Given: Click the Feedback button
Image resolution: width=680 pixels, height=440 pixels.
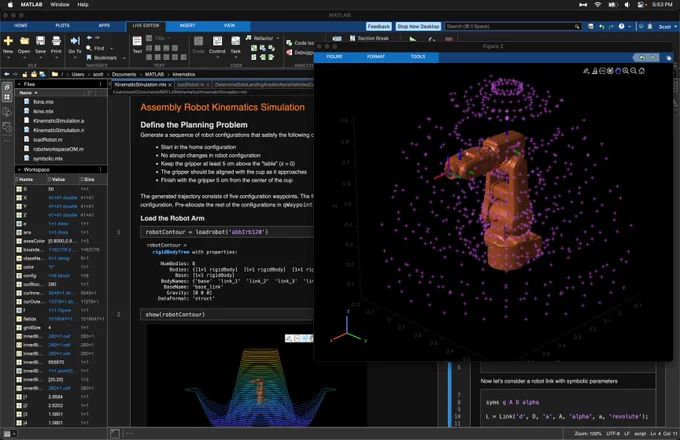Looking at the screenshot, I should tap(379, 26).
